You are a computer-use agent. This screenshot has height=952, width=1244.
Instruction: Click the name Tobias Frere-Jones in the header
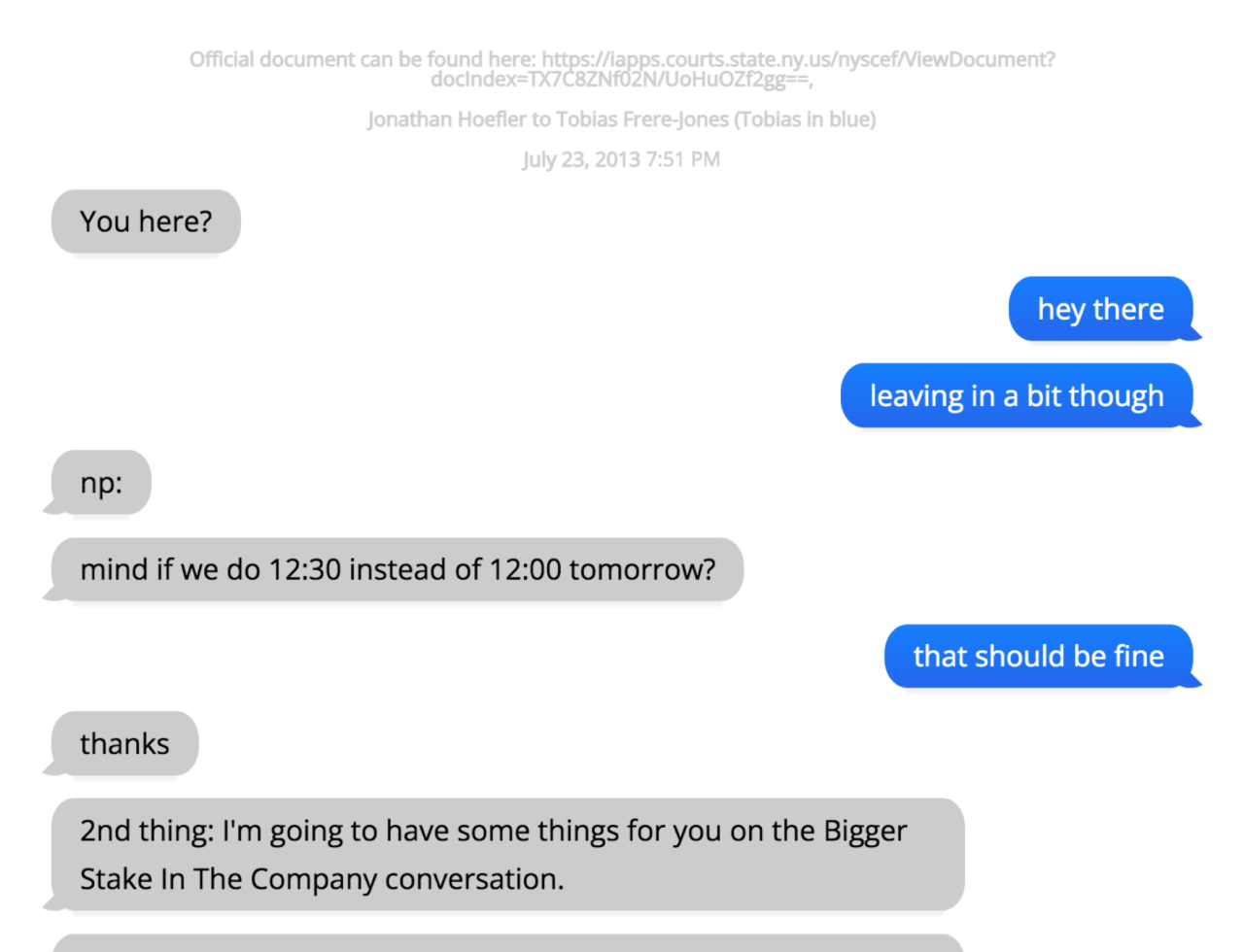641,119
